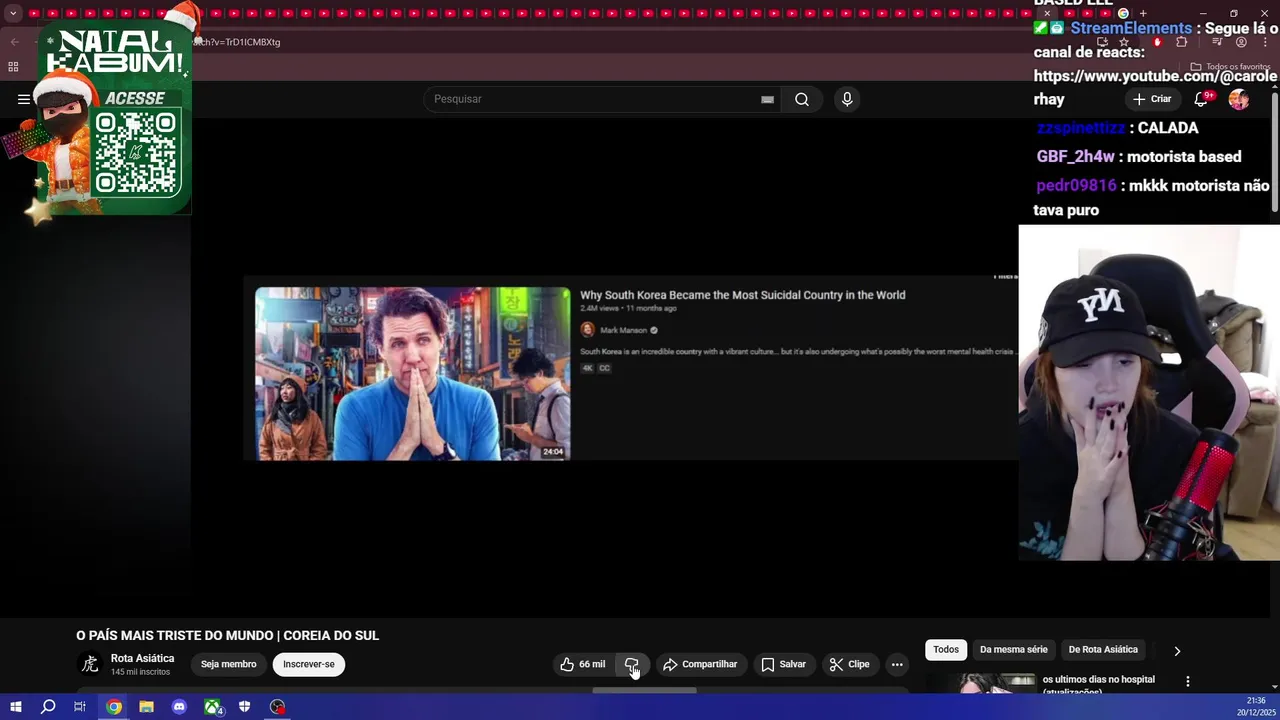Bookmark this page with the star
1280x720 pixels.
[1124, 42]
